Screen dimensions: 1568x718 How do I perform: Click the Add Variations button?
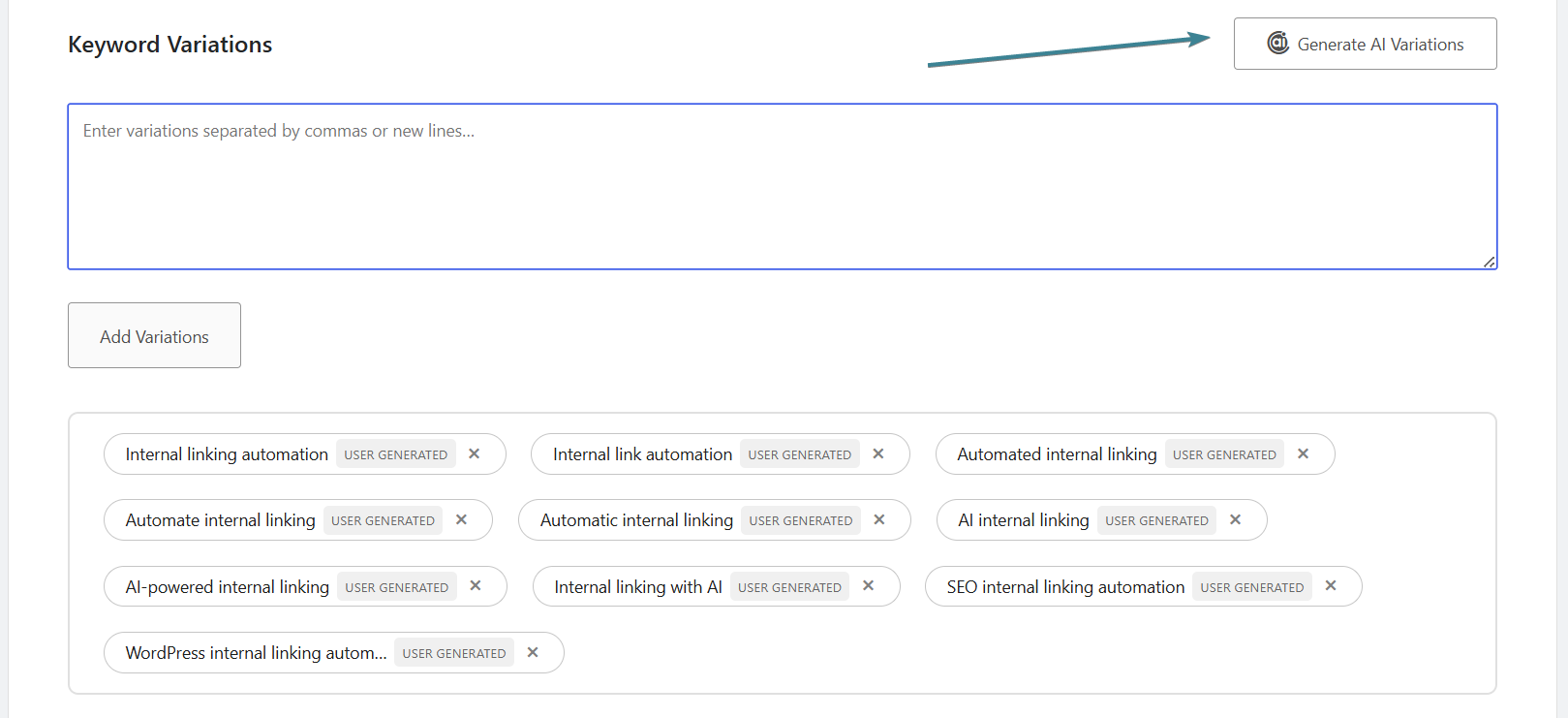pyautogui.click(x=154, y=335)
